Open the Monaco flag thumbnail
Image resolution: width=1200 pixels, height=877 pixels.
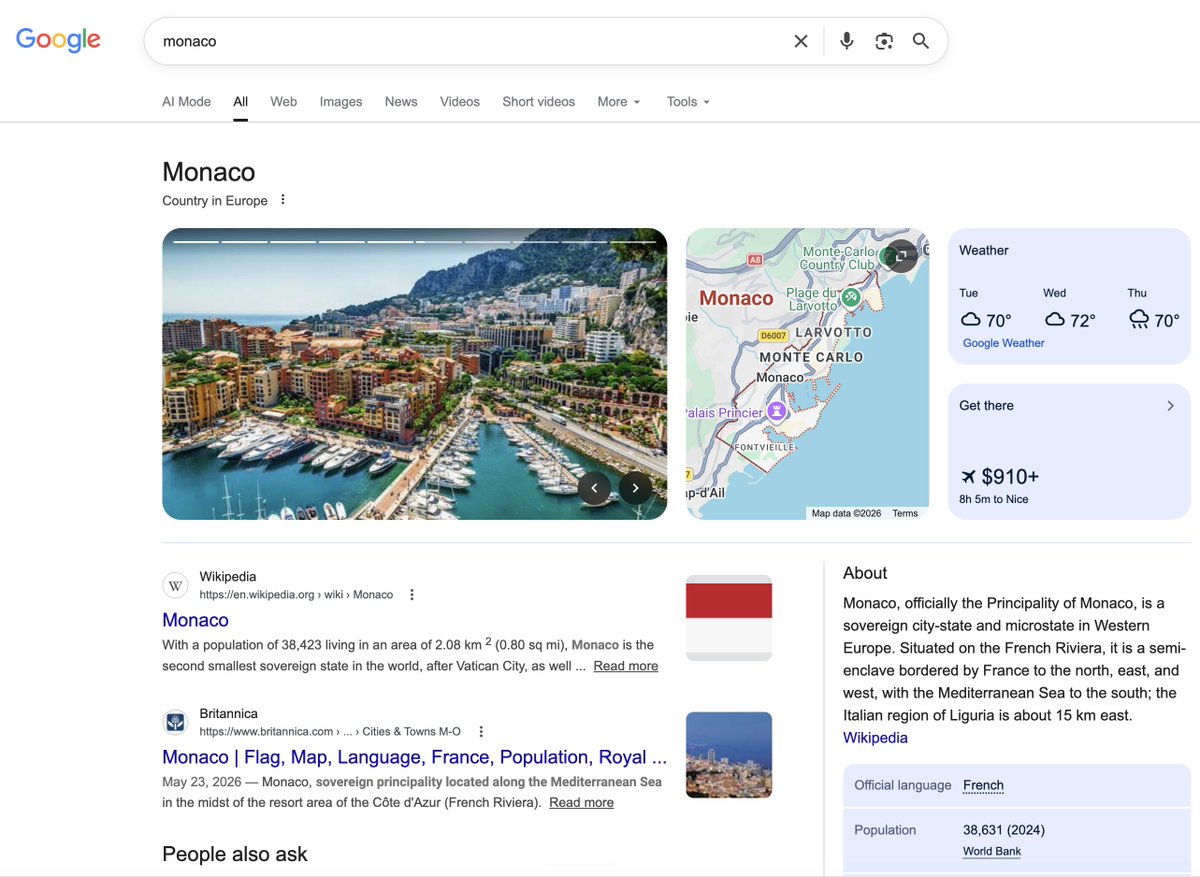[729, 618]
